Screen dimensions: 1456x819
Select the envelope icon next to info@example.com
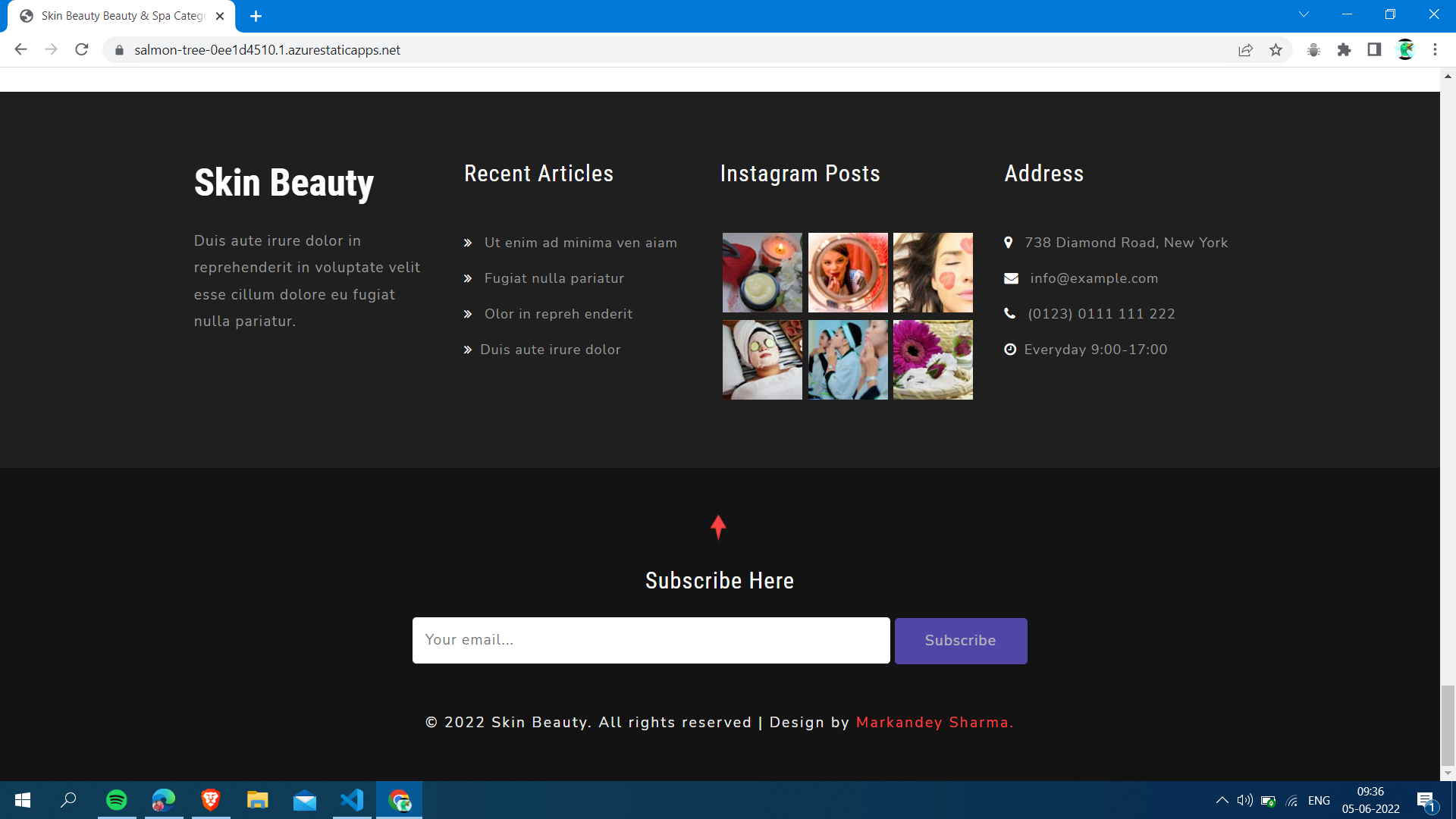[1012, 278]
